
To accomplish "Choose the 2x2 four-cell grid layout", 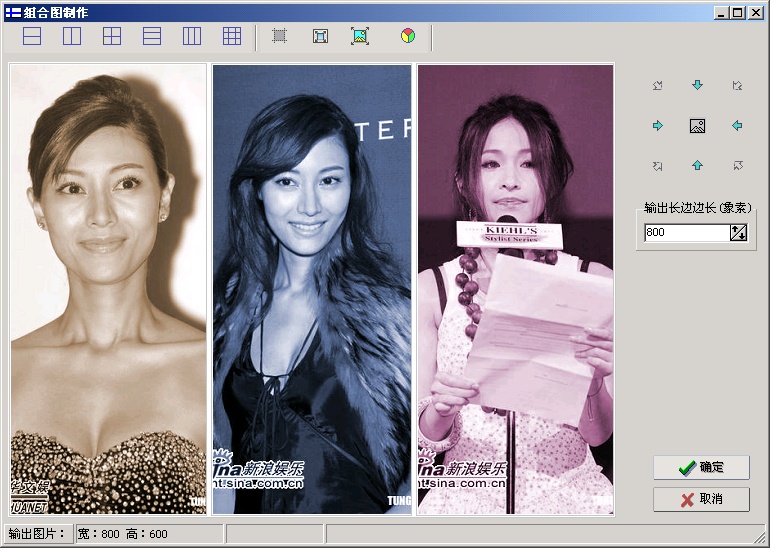I will point(112,37).
